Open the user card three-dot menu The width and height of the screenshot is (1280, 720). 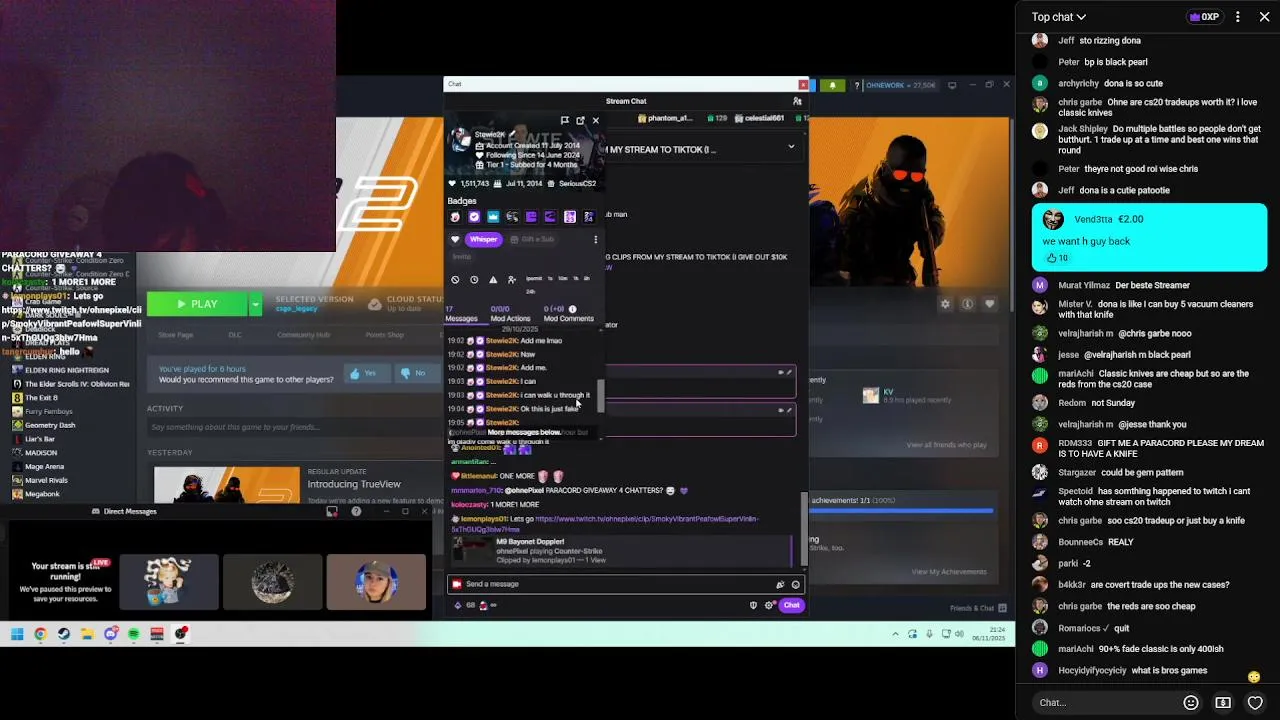595,239
